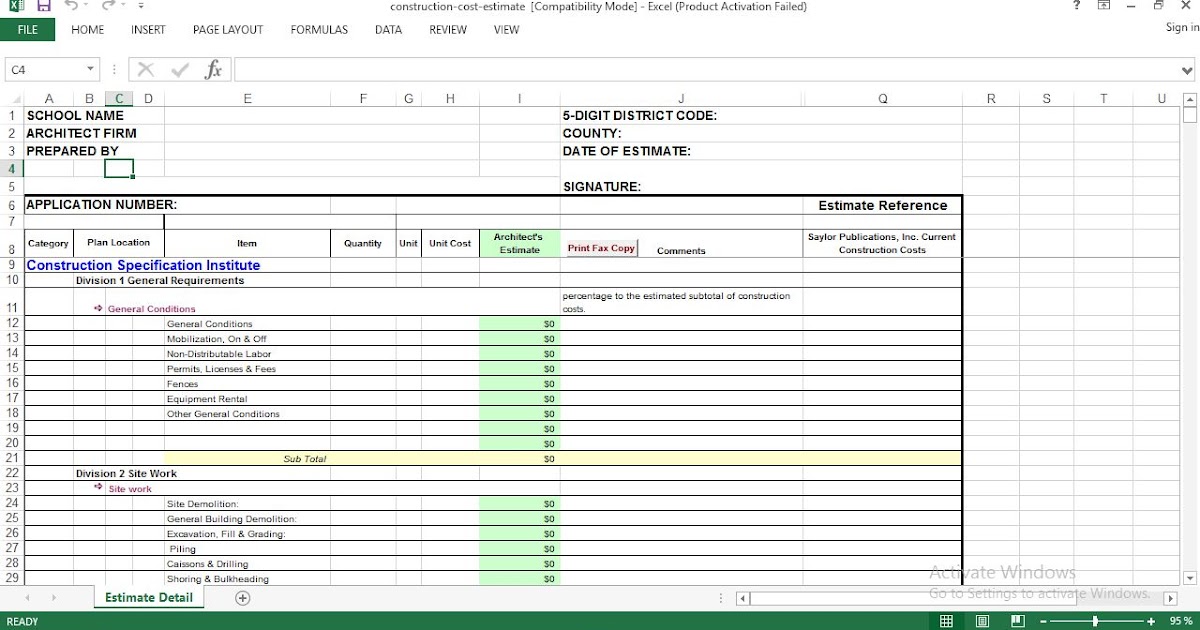The height and width of the screenshot is (630, 1200).
Task: Click the Print Fax Copy button
Action: click(x=600, y=247)
